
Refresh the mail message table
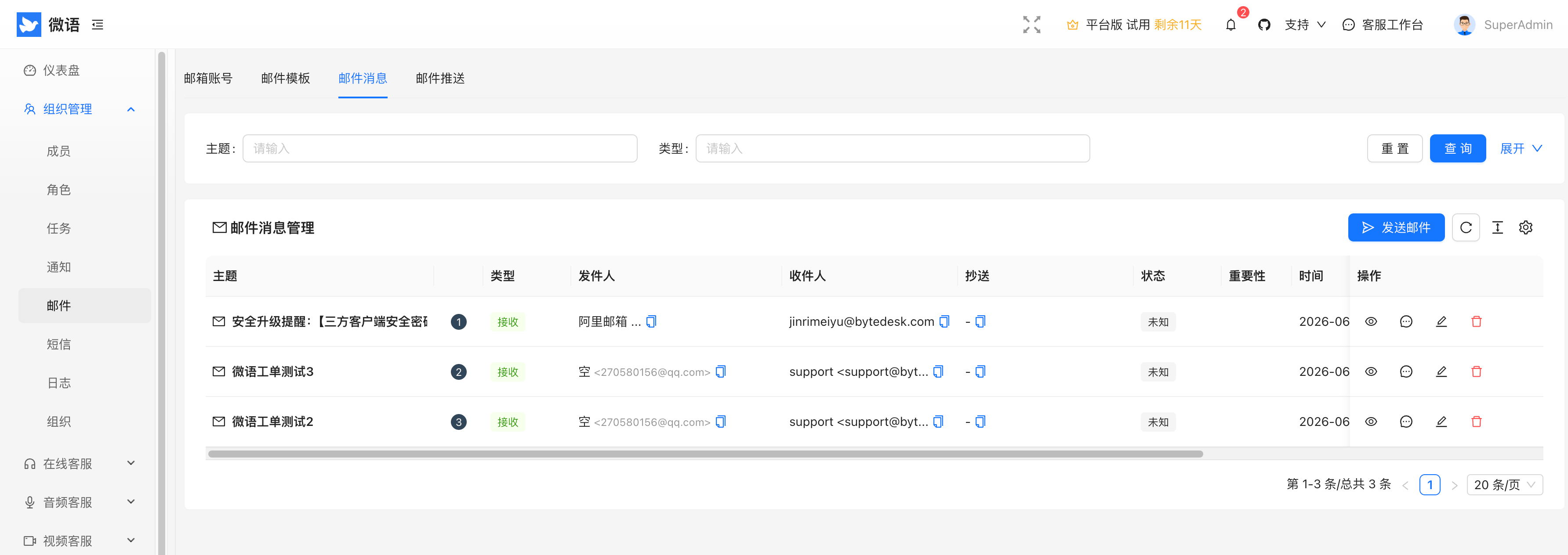1466,227
